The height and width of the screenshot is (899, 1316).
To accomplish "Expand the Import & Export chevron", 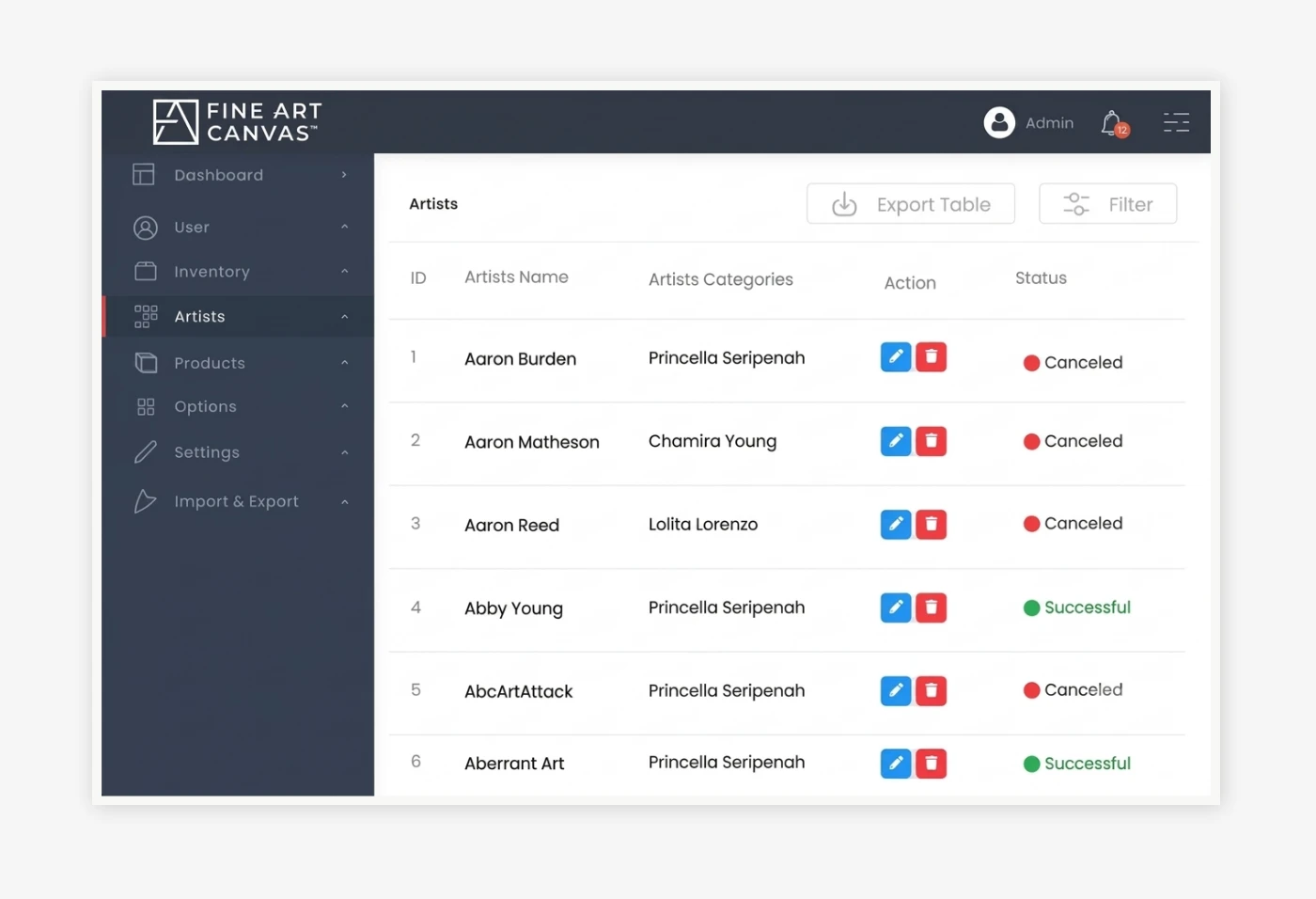I will [344, 502].
